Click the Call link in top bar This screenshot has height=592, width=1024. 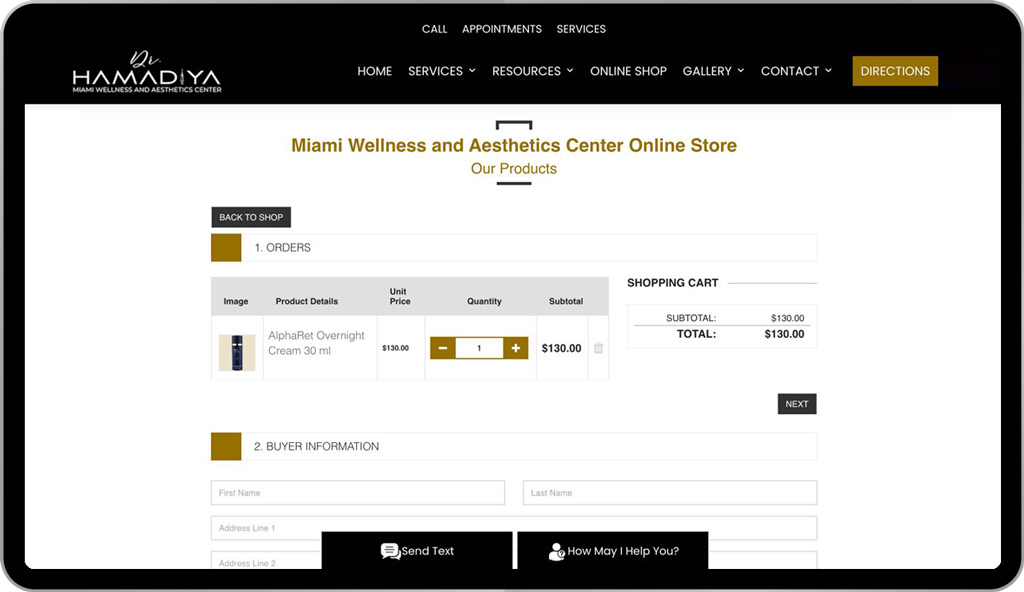434,29
